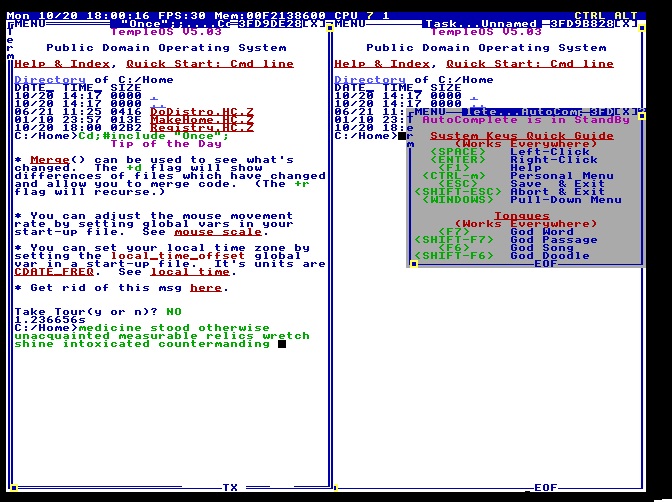
Task: Open Registry.HC.Z file link
Action: click(202, 128)
